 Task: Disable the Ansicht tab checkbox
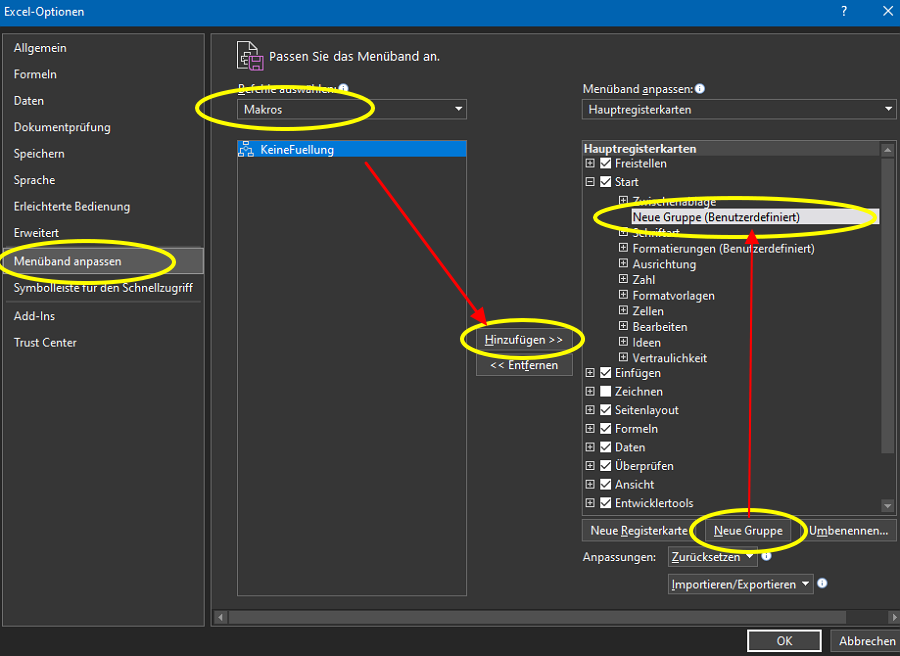(606, 484)
